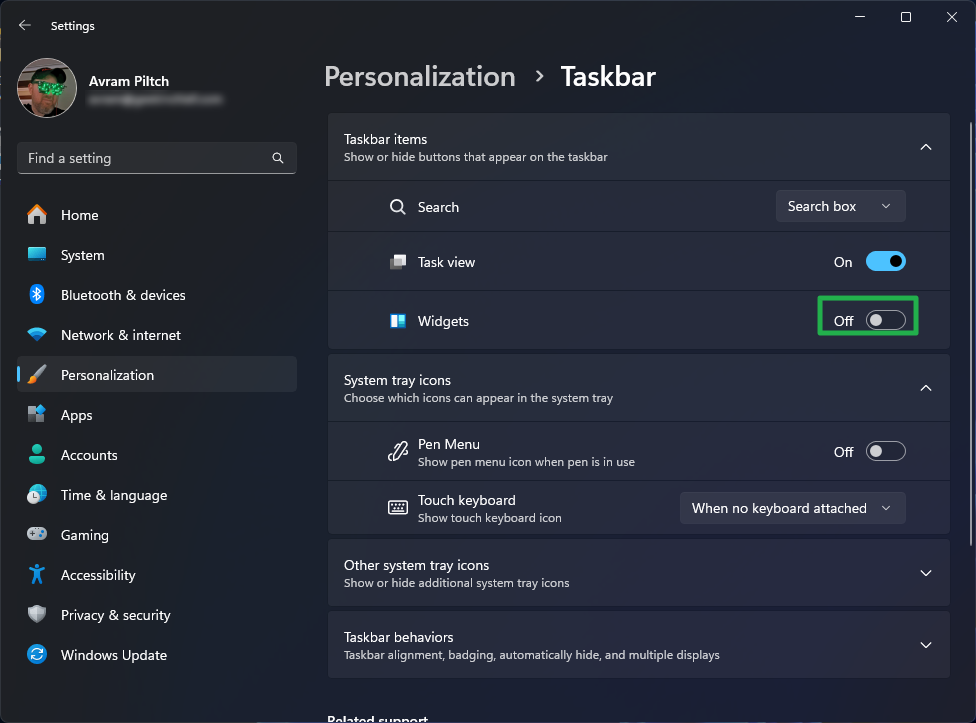Image resolution: width=976 pixels, height=723 pixels.
Task: Open Bluetooth & devices settings
Action: [x=122, y=295]
